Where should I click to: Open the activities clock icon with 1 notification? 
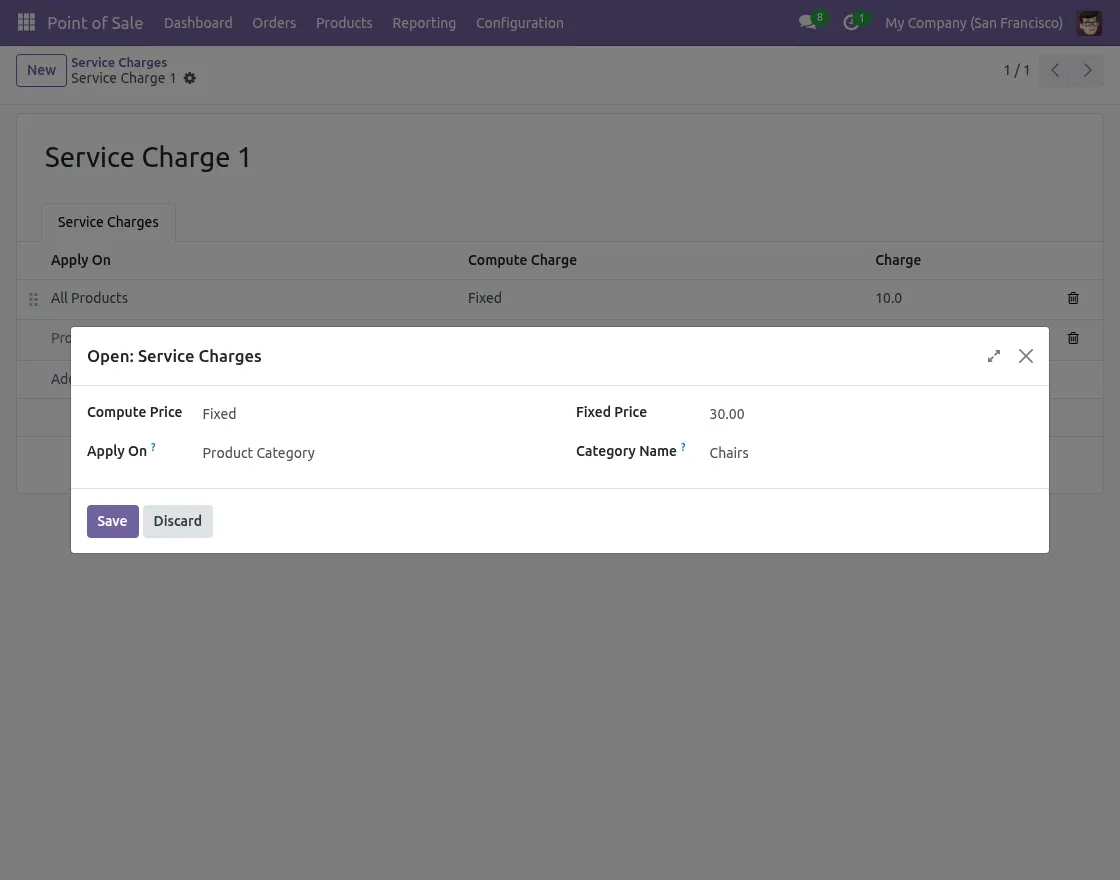tap(851, 23)
